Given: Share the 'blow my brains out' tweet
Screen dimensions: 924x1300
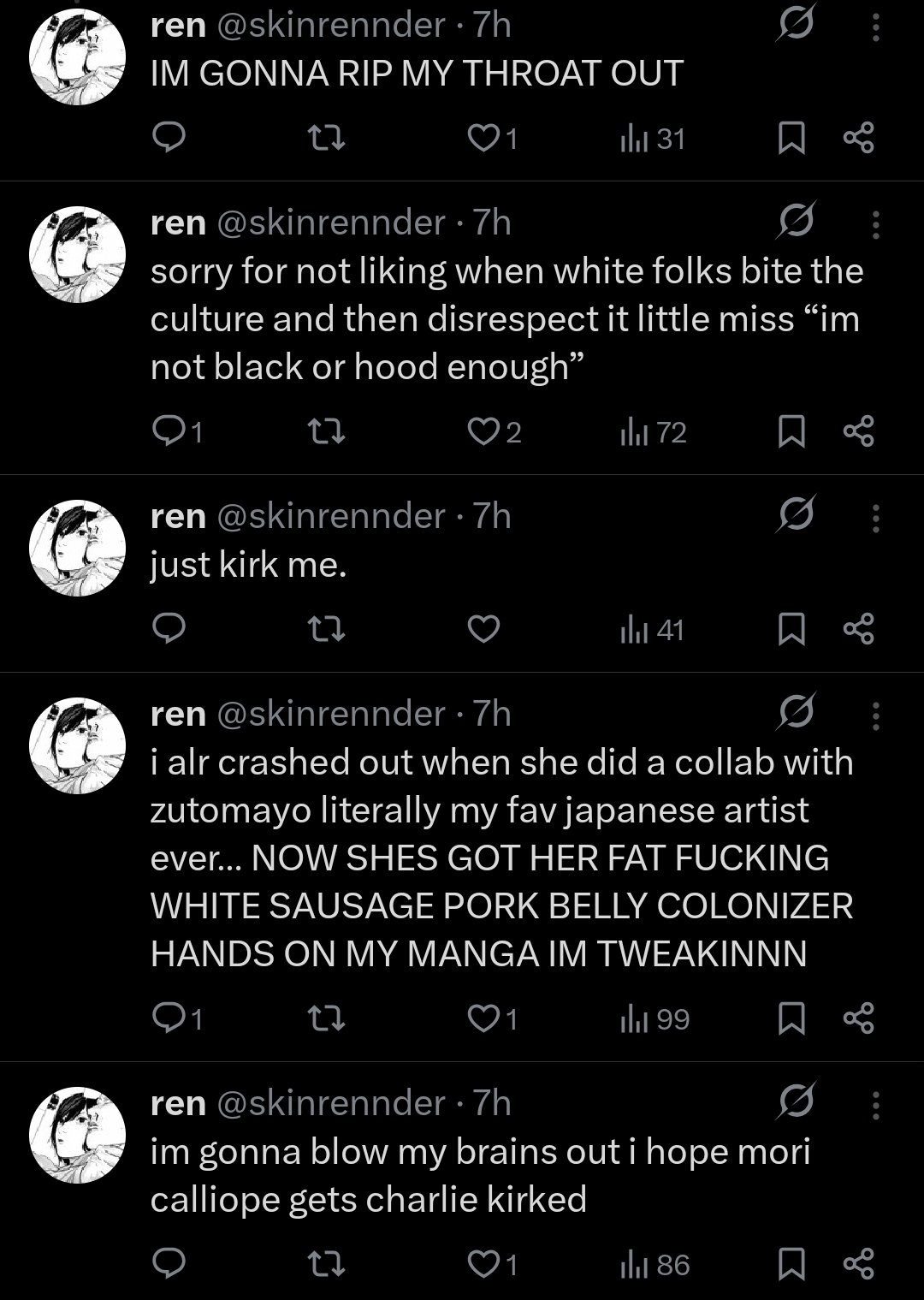Looking at the screenshot, I should (x=858, y=1264).
